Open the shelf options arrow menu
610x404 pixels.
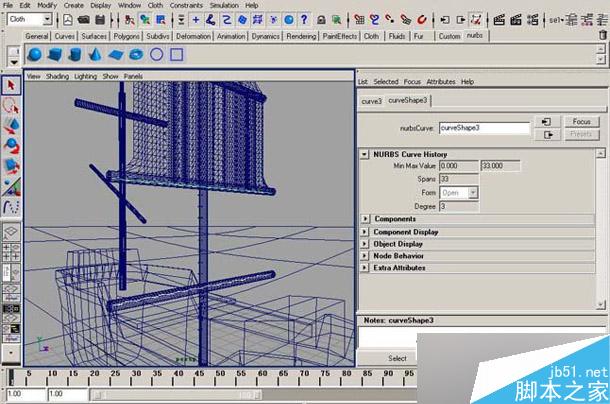[x=14, y=62]
